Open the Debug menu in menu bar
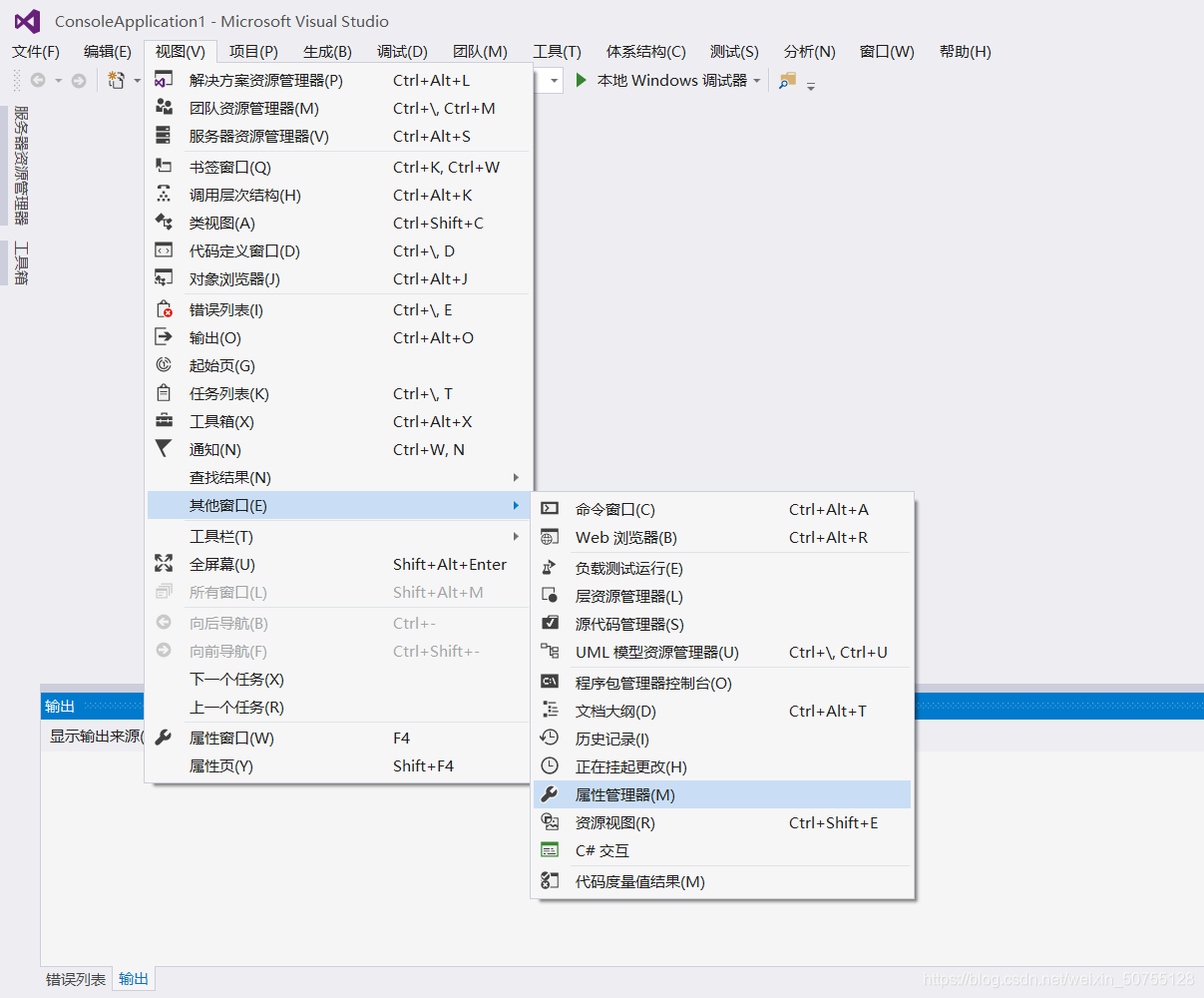The height and width of the screenshot is (998, 1204). point(402,52)
